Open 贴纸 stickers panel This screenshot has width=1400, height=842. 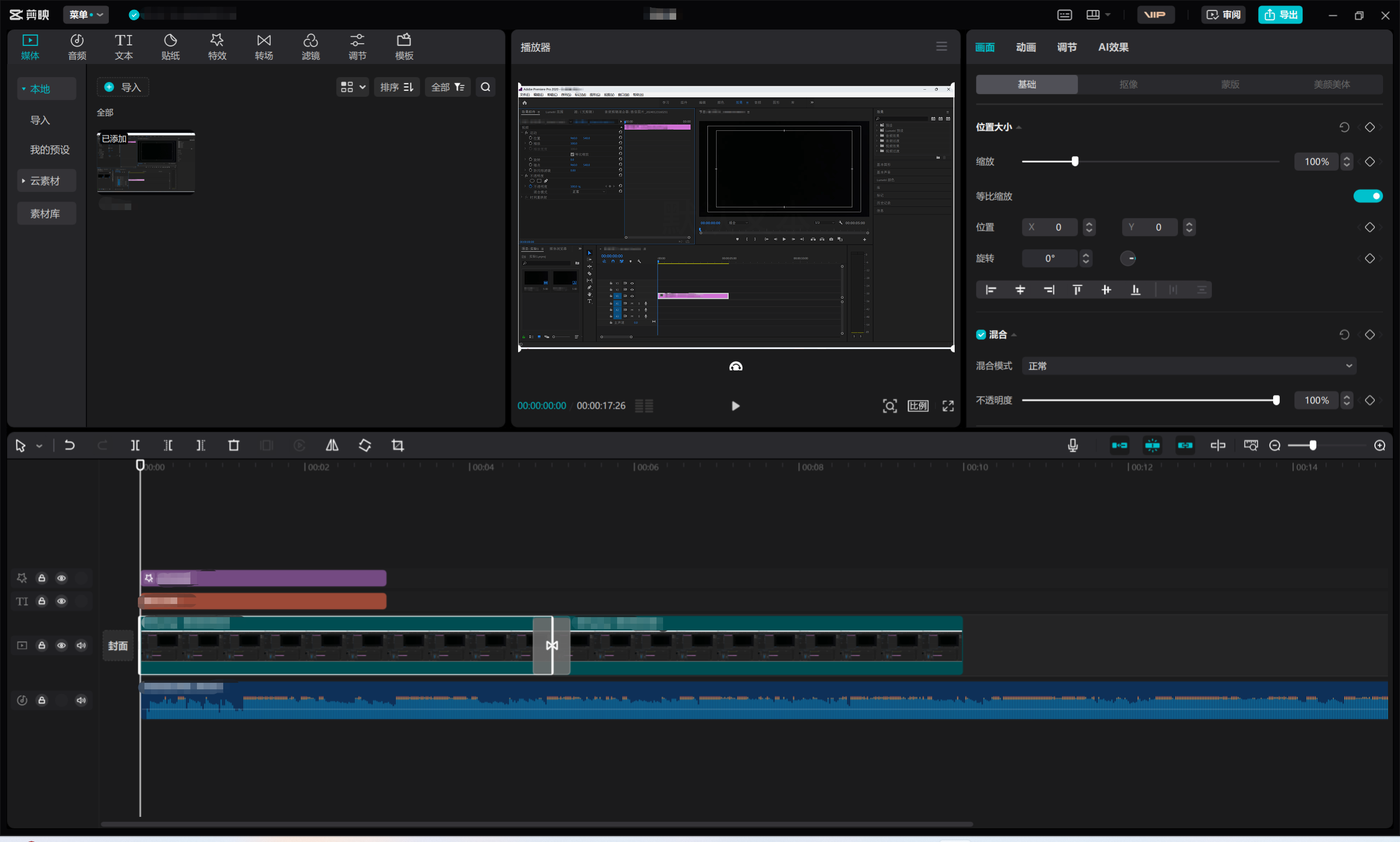coord(170,47)
